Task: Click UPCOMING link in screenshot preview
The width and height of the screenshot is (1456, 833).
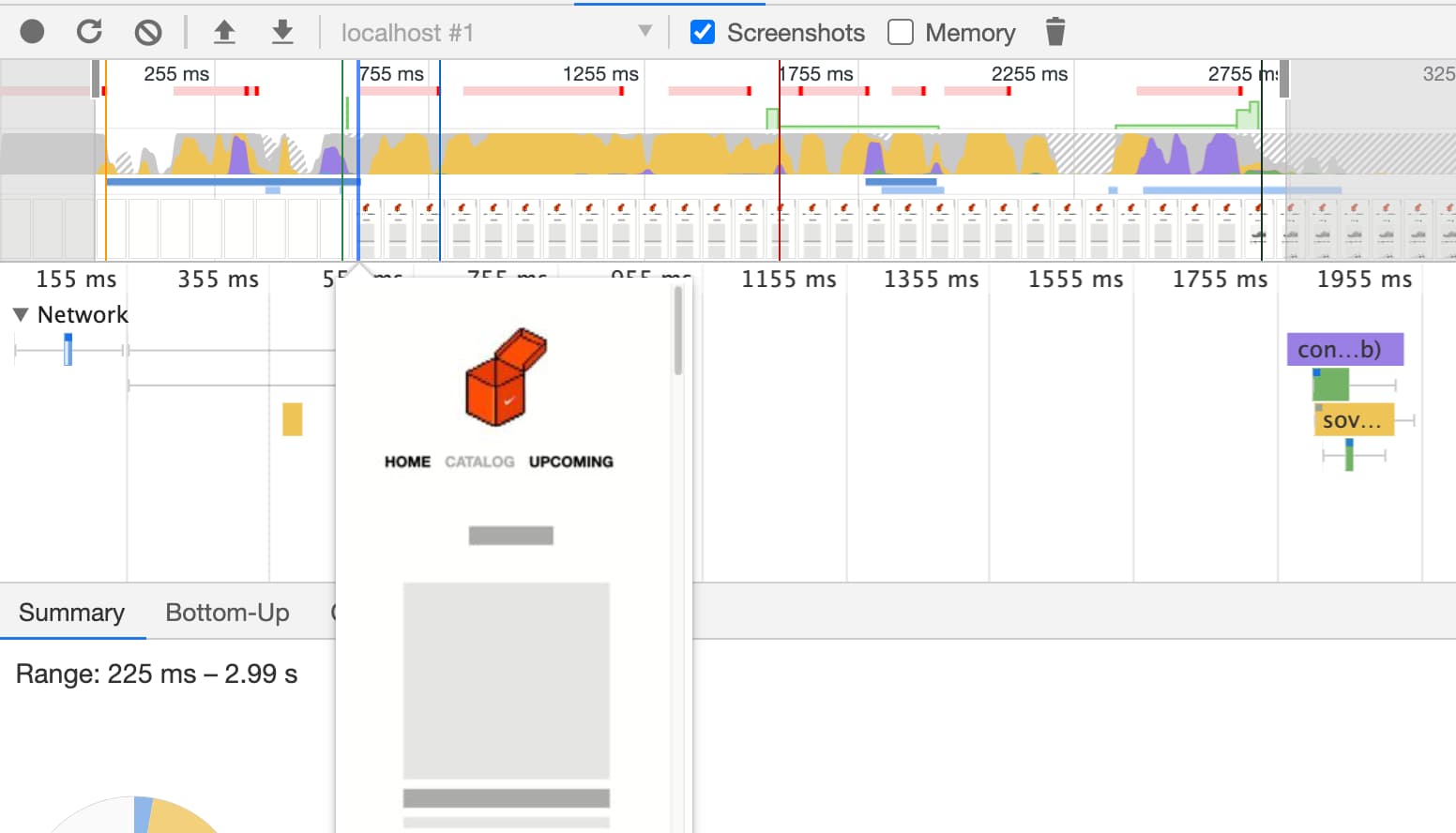Action: pos(570,462)
